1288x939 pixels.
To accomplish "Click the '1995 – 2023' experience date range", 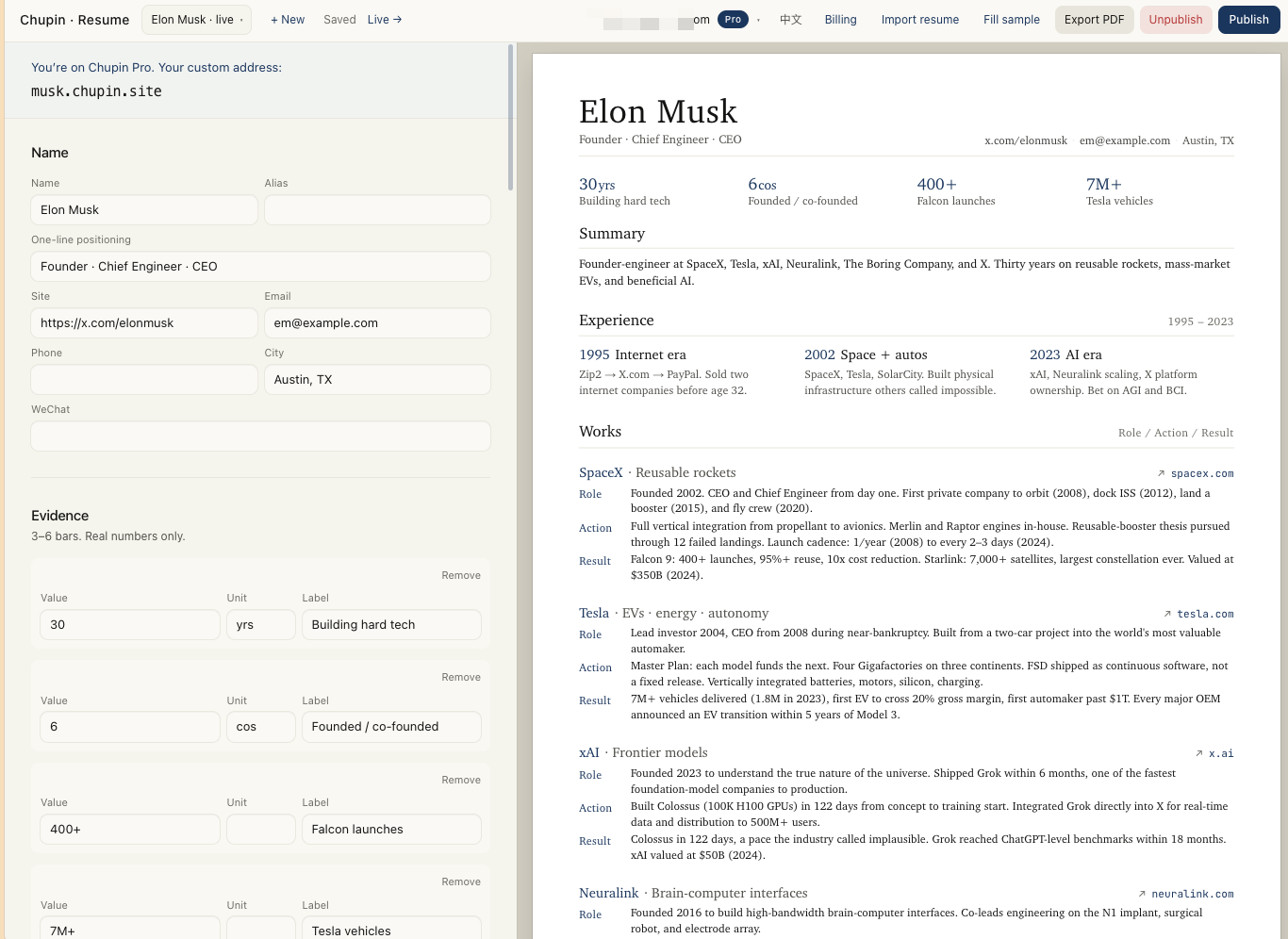I will click(1200, 321).
